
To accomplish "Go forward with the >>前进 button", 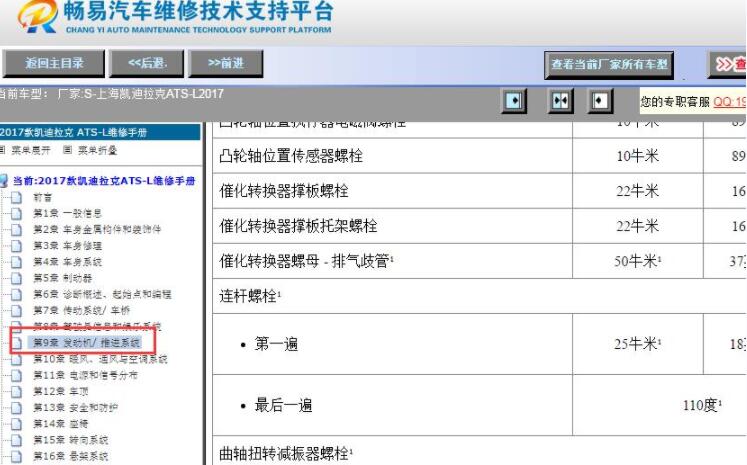I will click(x=226, y=63).
